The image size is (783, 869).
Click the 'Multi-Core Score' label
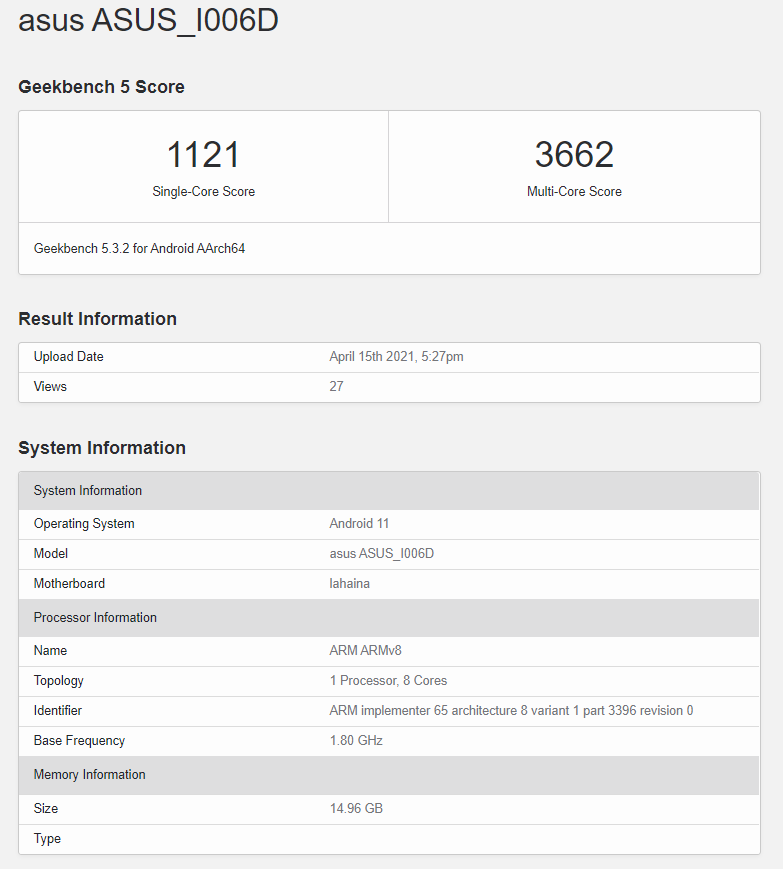(x=574, y=191)
